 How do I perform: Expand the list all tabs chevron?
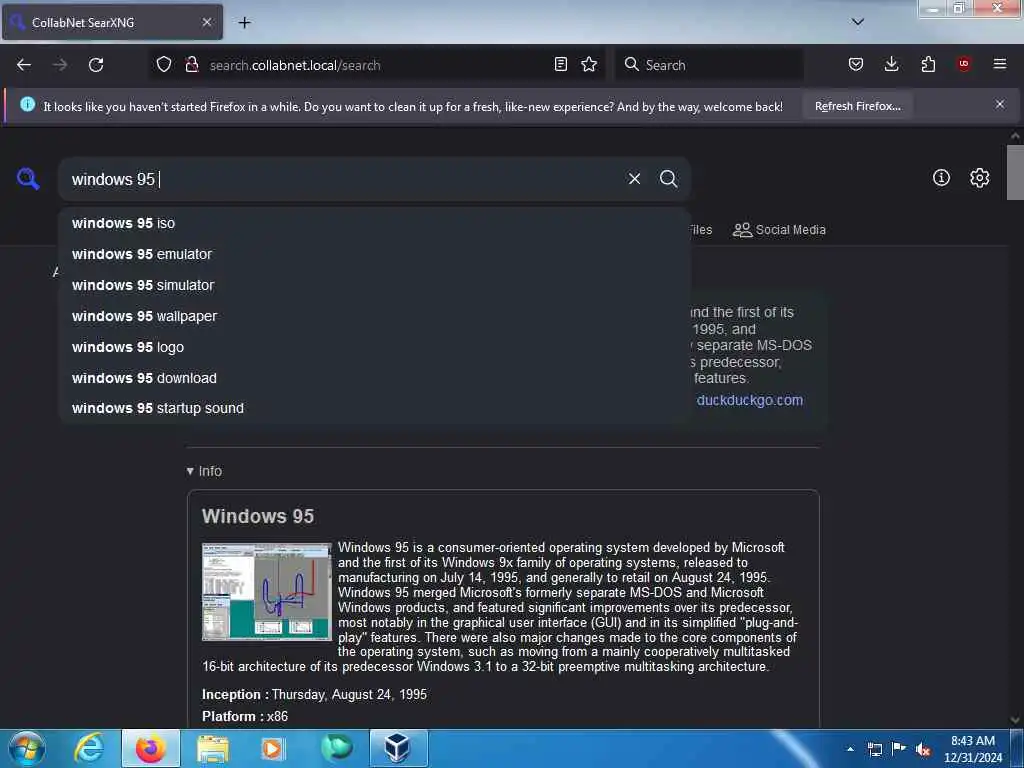(858, 22)
